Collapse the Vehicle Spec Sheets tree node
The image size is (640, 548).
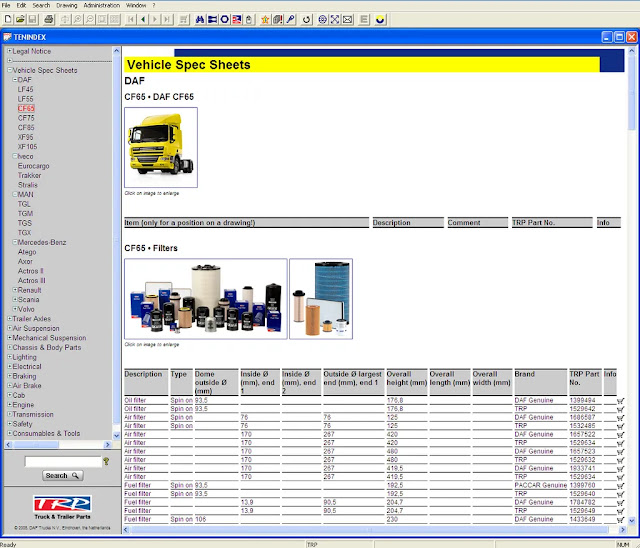tap(9, 70)
